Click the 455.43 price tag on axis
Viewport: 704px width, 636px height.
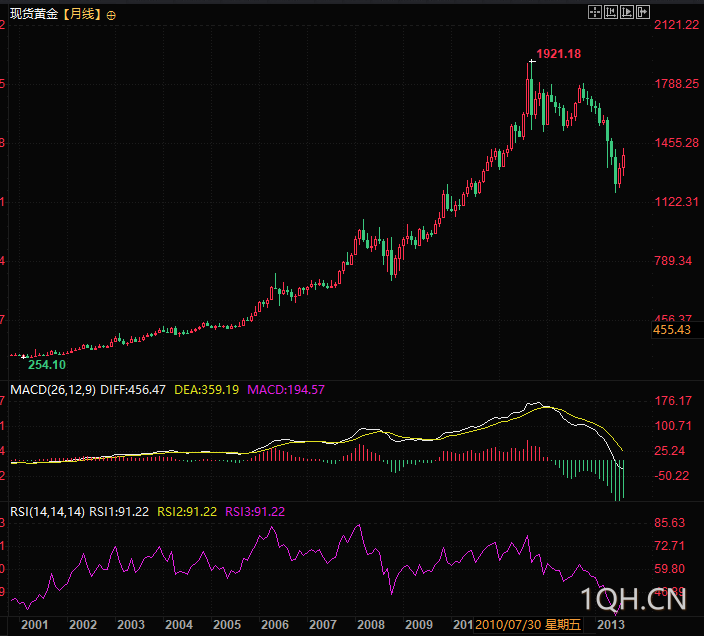[672, 330]
